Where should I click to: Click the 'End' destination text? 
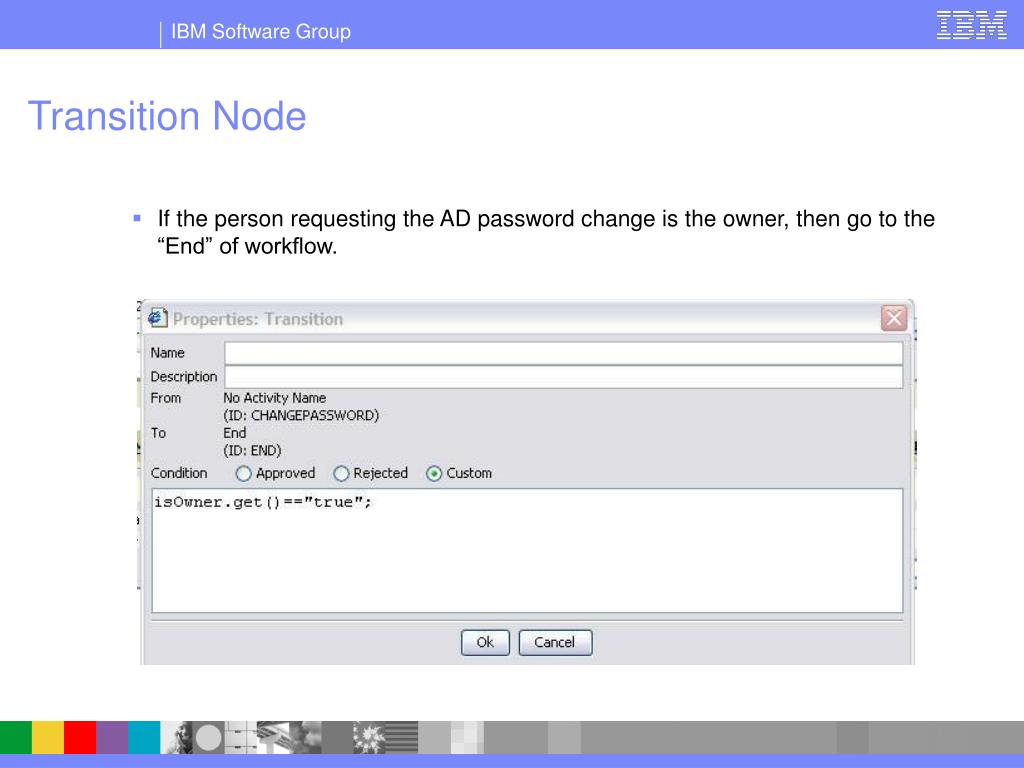tap(234, 433)
